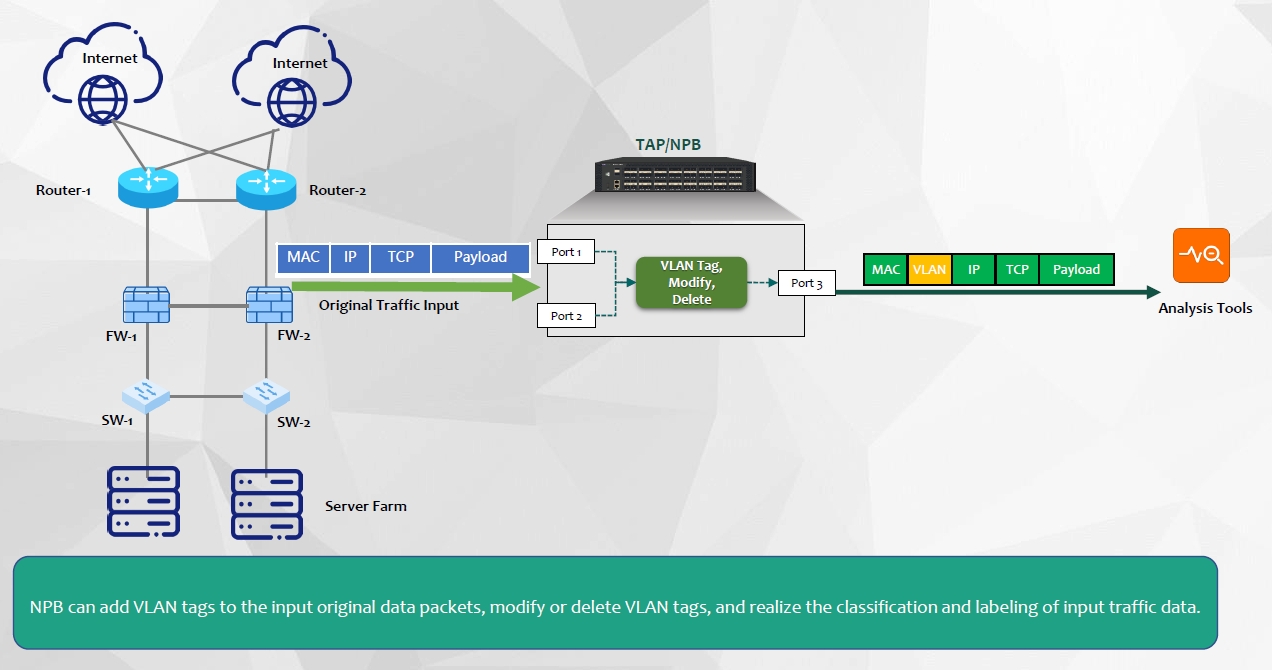Image resolution: width=1272 pixels, height=670 pixels.
Task: Click the TAP/NPB device image
Action: point(676,175)
